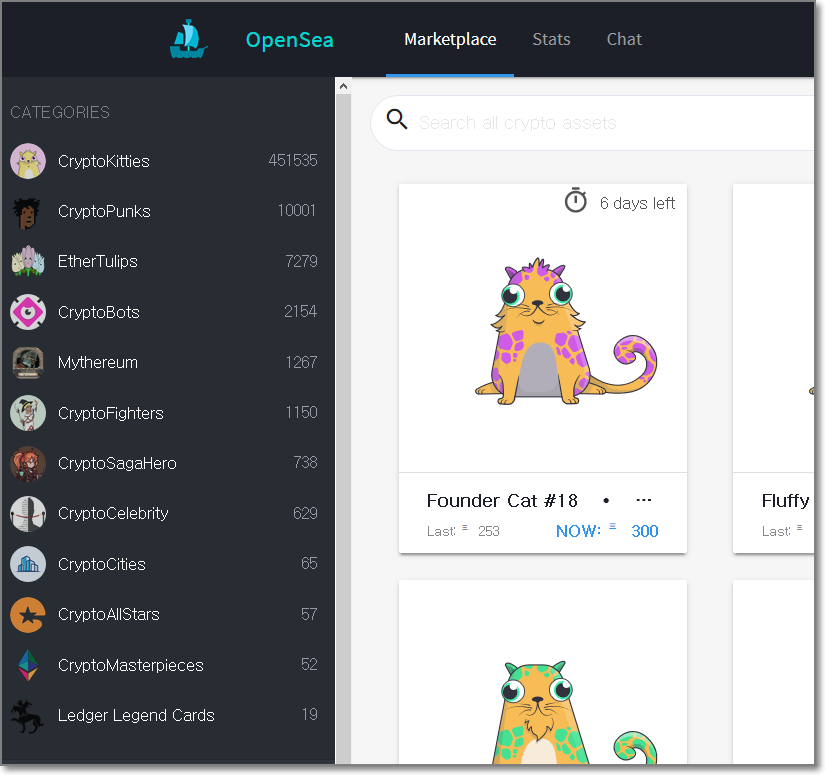Open the Stats tab
This screenshot has width=825, height=775.
(551, 40)
